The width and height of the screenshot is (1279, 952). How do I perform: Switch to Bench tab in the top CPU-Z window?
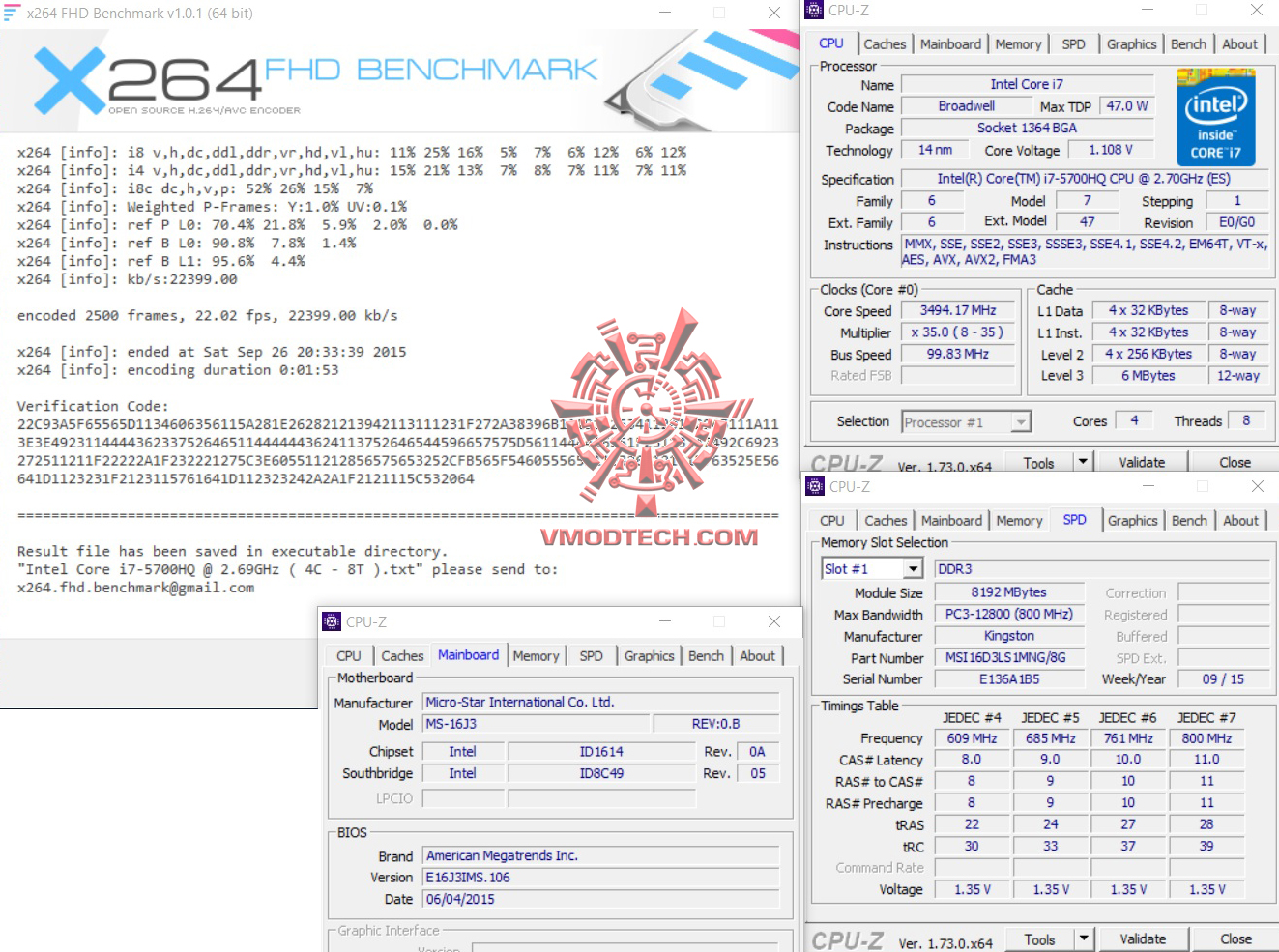1188,44
